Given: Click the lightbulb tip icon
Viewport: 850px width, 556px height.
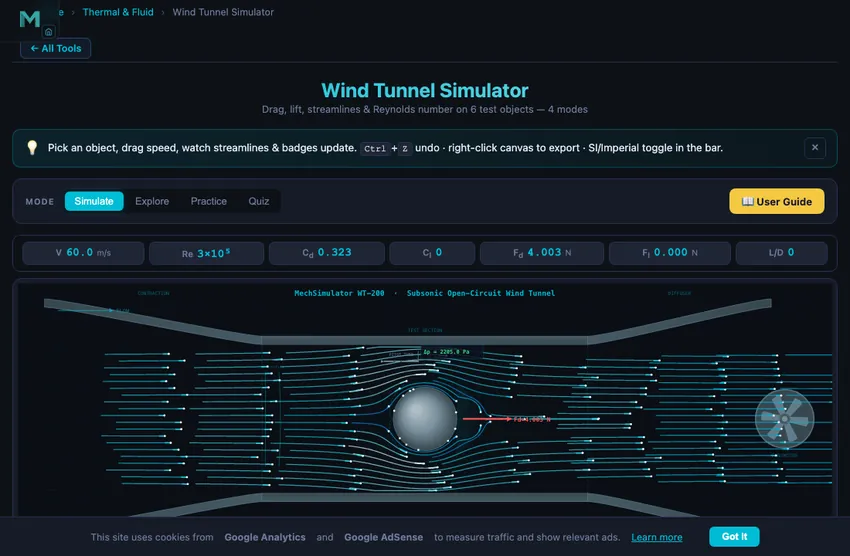Looking at the screenshot, I should click(32, 147).
